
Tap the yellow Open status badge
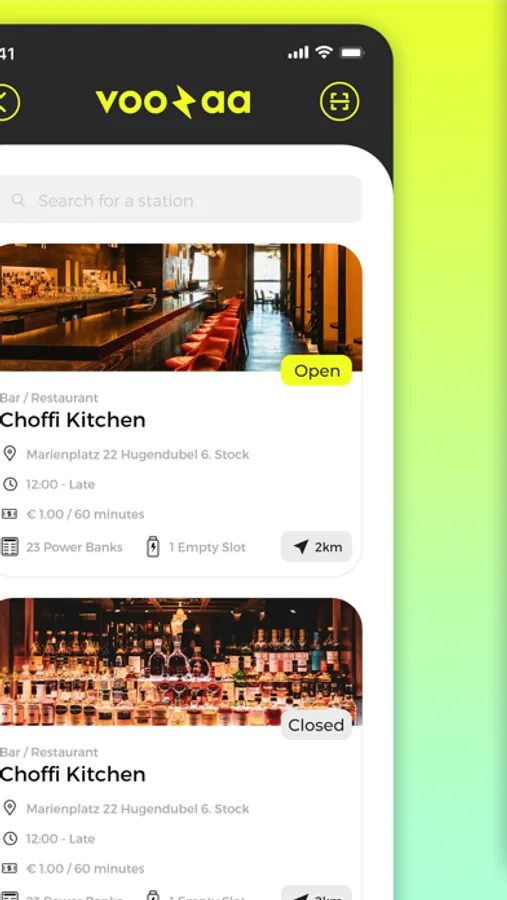(x=316, y=371)
